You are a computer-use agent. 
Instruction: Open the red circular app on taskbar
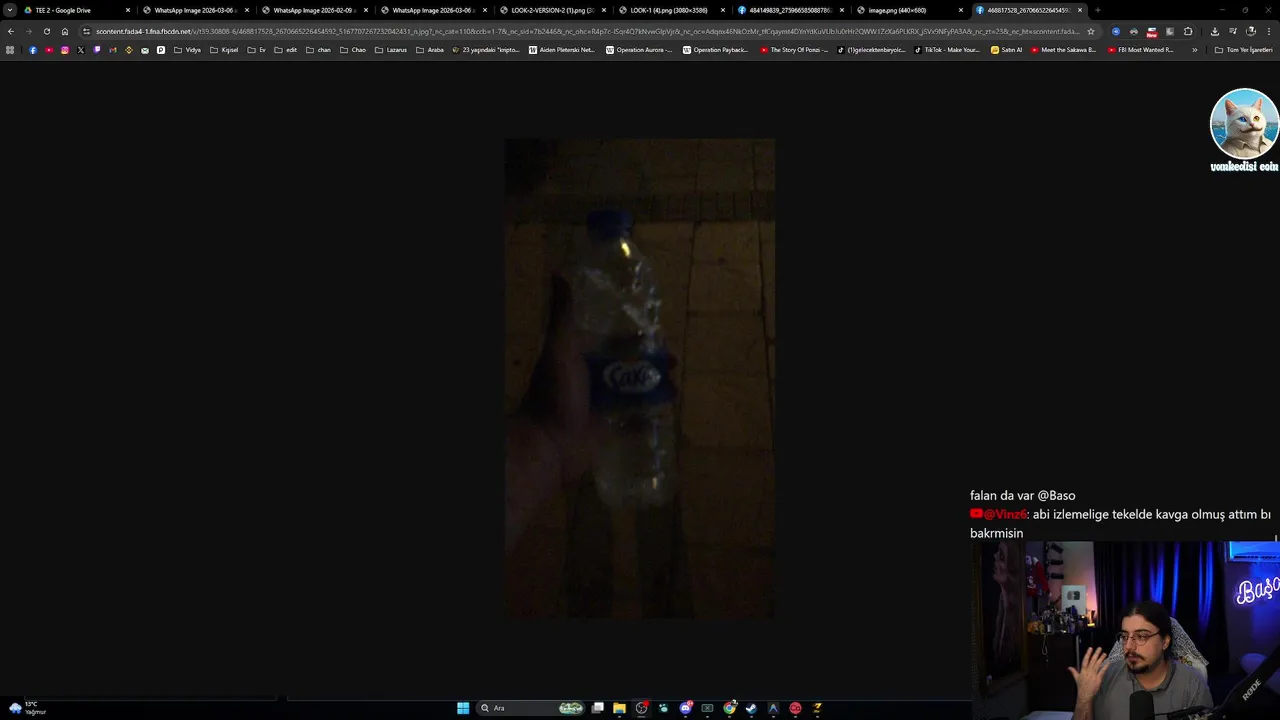pyautogui.click(x=795, y=708)
